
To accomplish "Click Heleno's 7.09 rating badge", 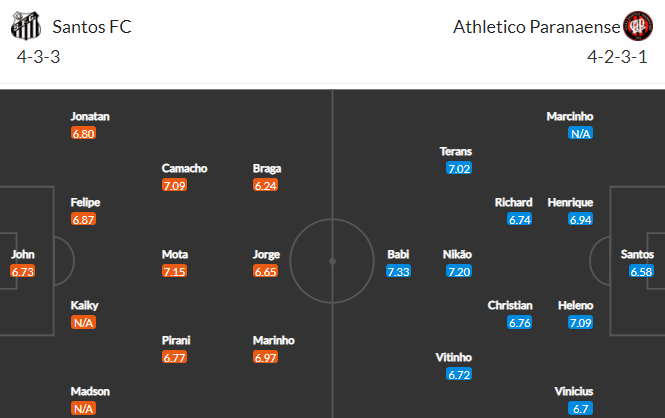I will [581, 323].
